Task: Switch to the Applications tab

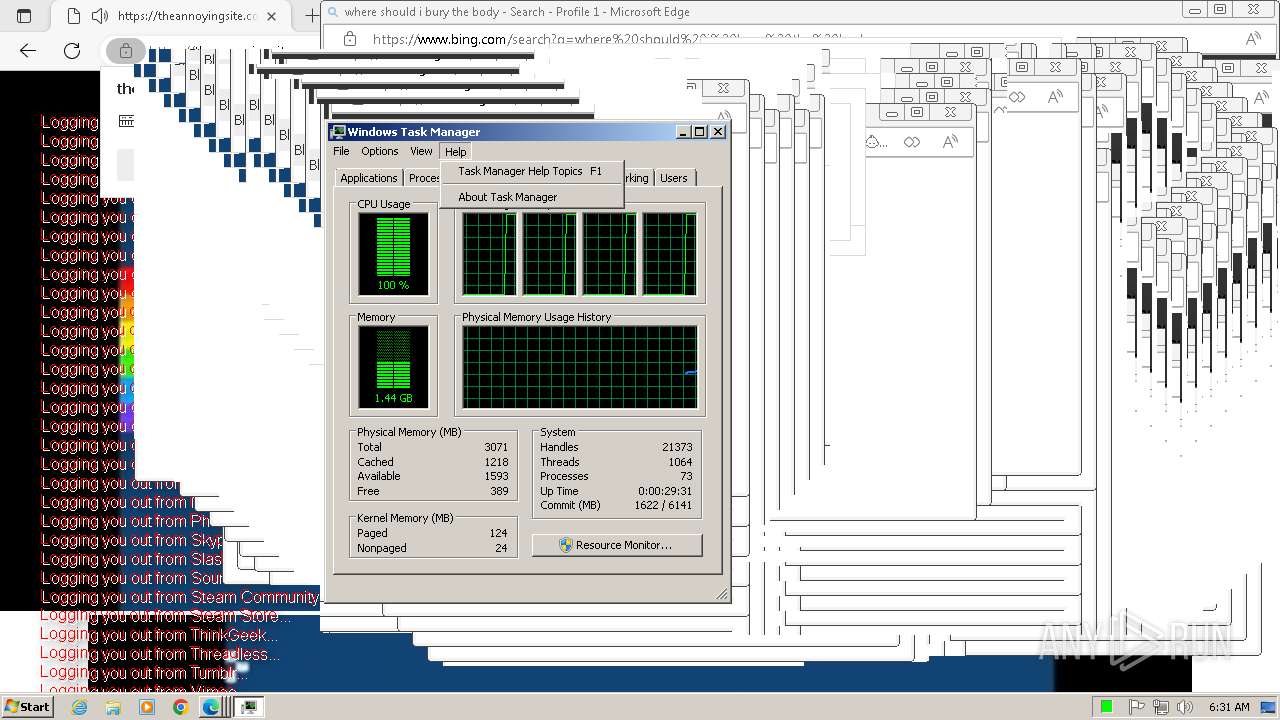Action: tap(368, 178)
